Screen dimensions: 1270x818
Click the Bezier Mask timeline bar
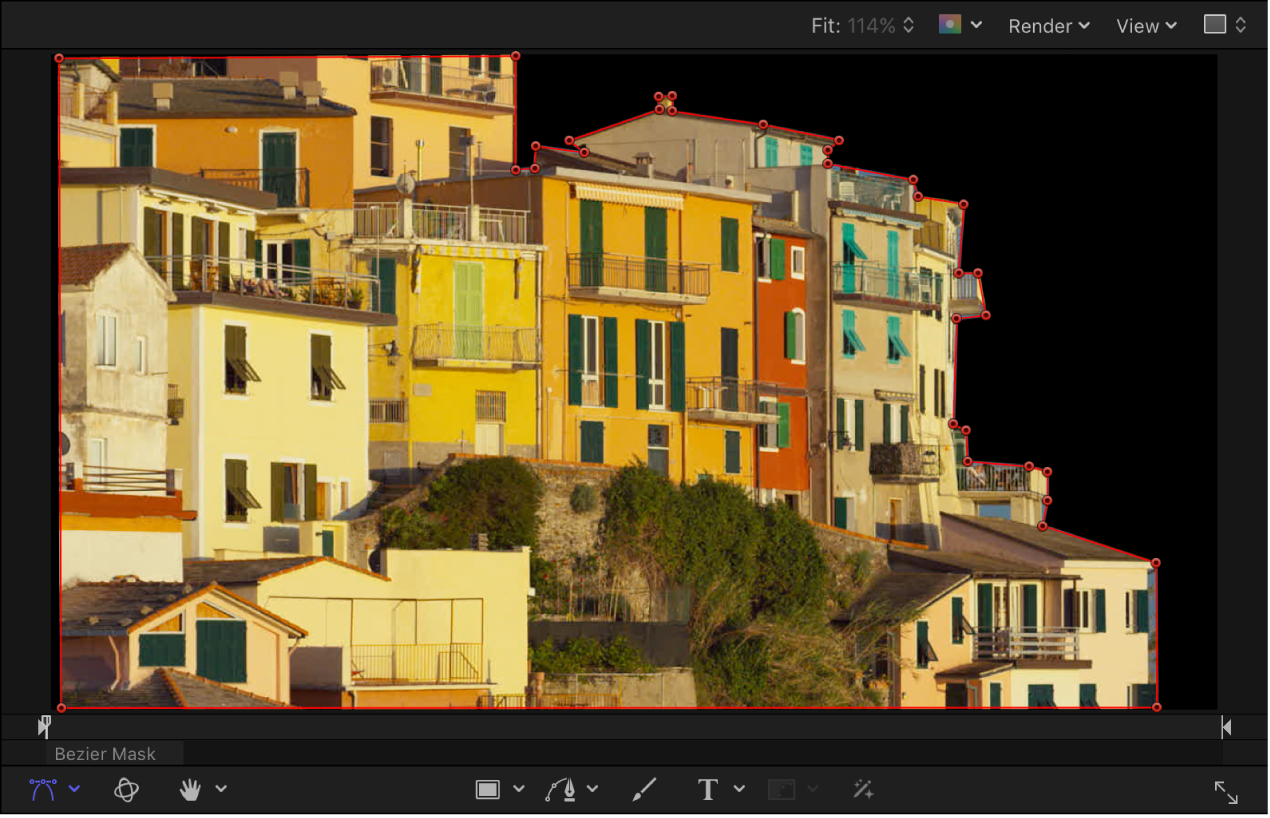point(114,754)
